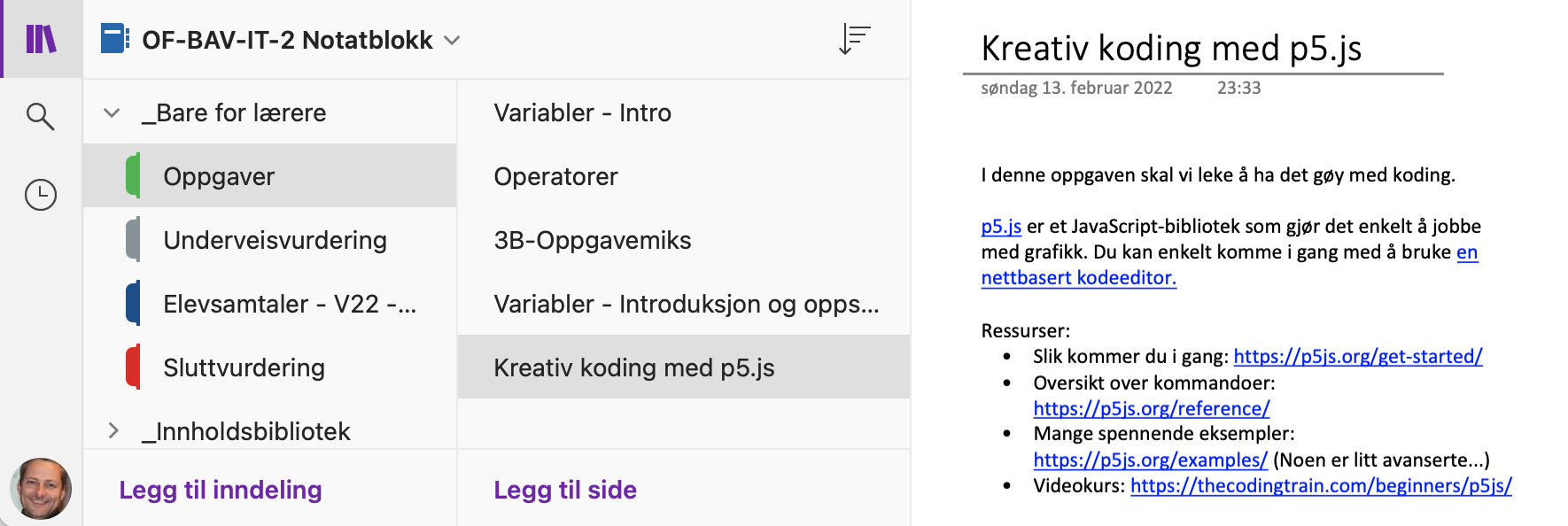Open the 3B-Oppgavemiks page
This screenshot has height=526, width=1568.
(592, 240)
